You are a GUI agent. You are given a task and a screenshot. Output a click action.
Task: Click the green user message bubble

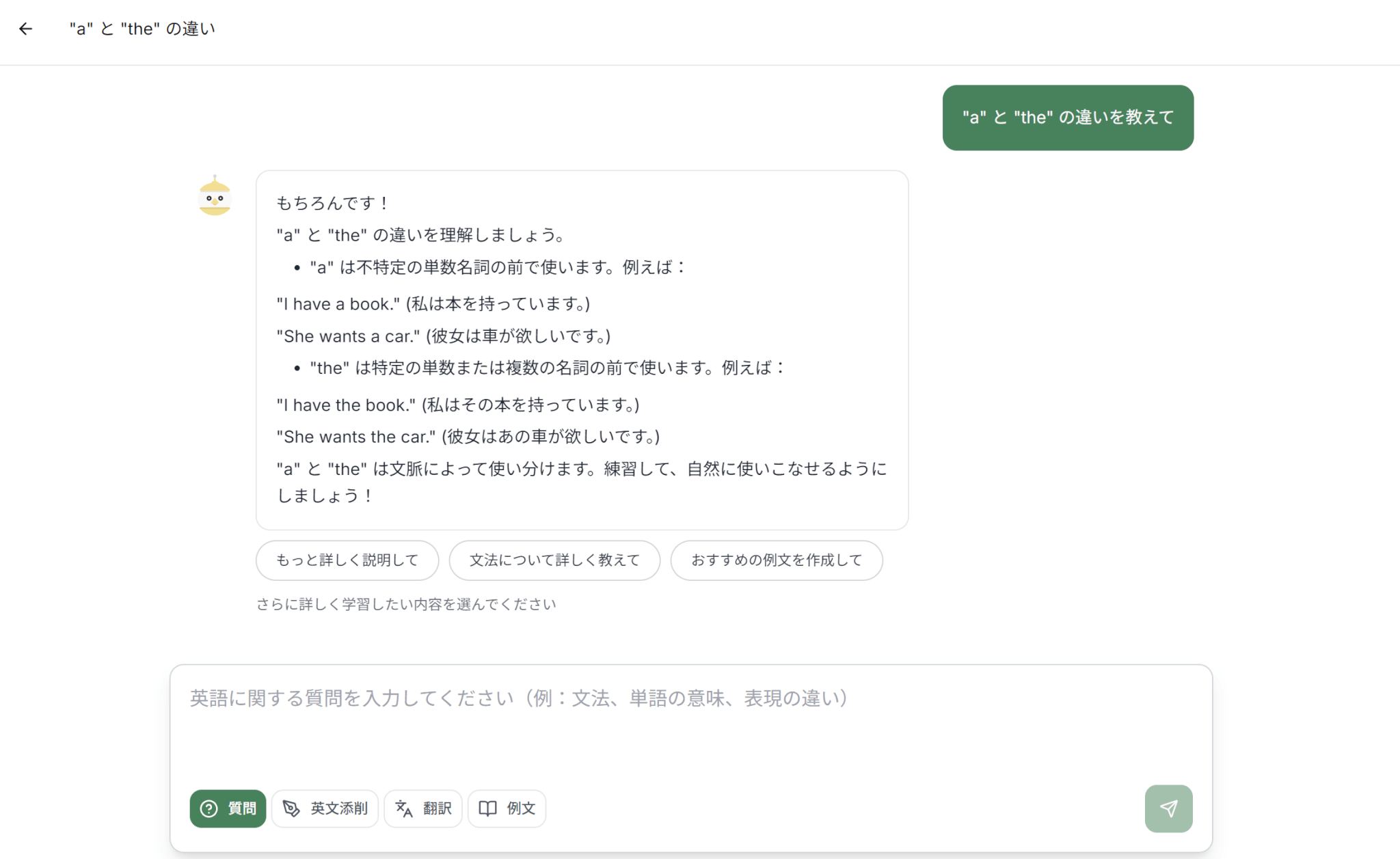coord(1068,118)
